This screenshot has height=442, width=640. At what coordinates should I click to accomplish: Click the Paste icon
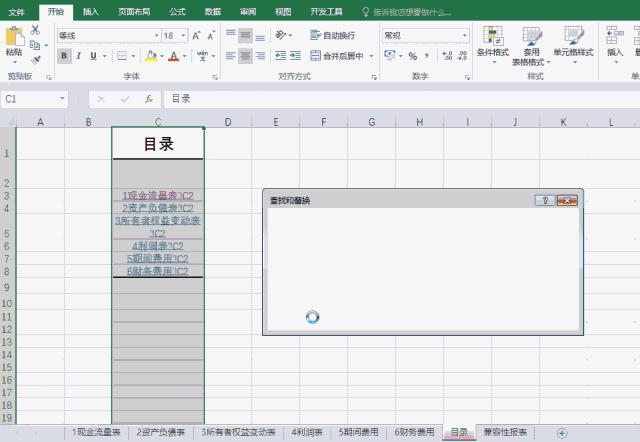pos(14,37)
